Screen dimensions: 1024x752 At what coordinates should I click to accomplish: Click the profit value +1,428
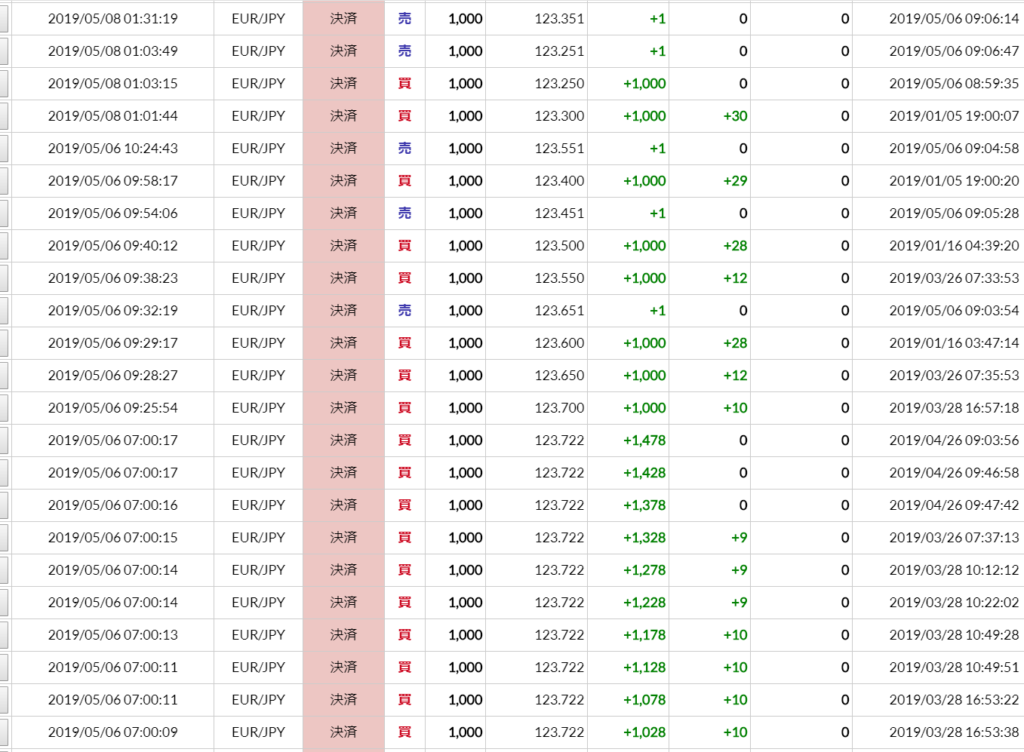pos(645,473)
